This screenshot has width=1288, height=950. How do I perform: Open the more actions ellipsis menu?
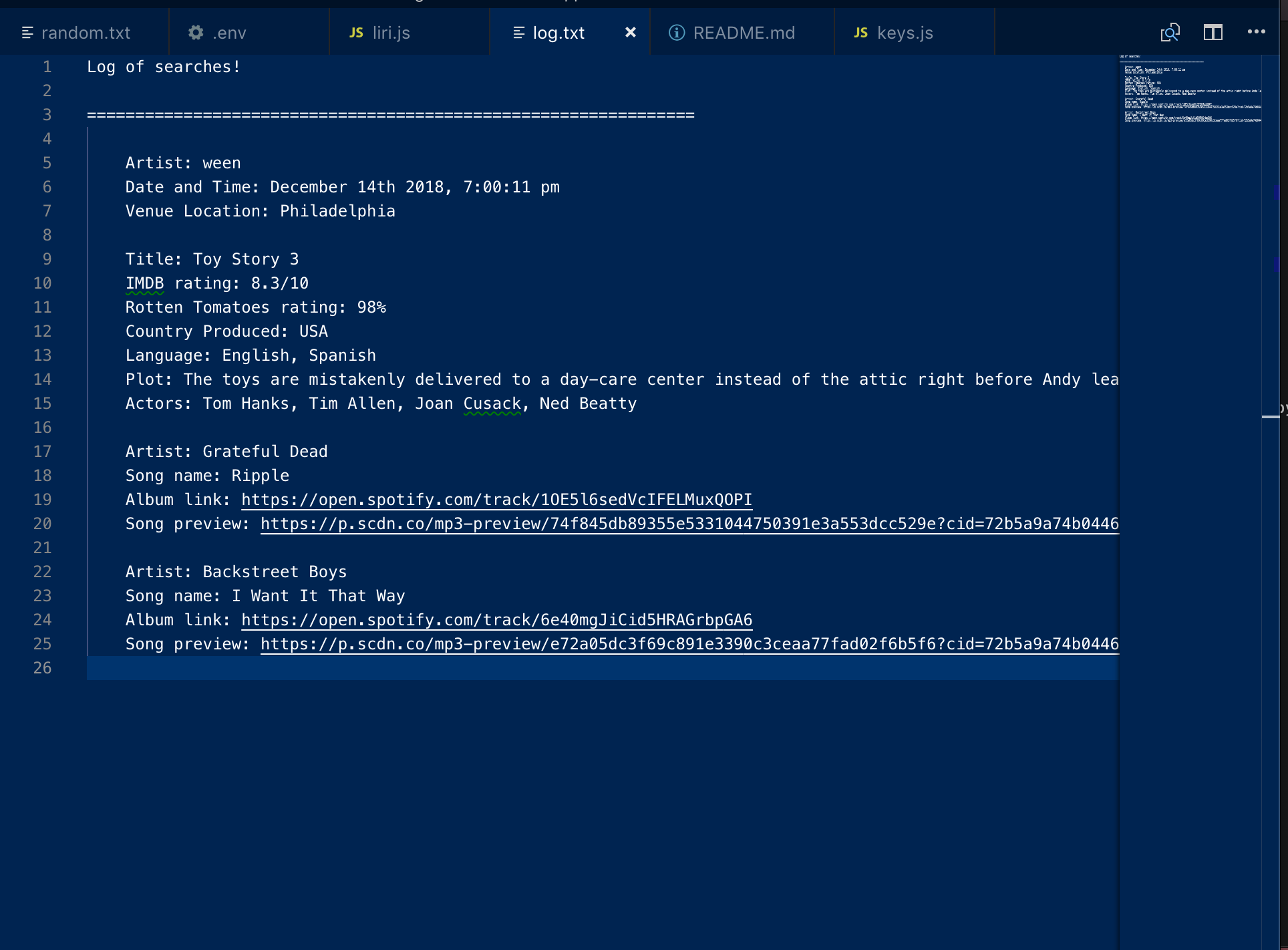[x=1256, y=32]
